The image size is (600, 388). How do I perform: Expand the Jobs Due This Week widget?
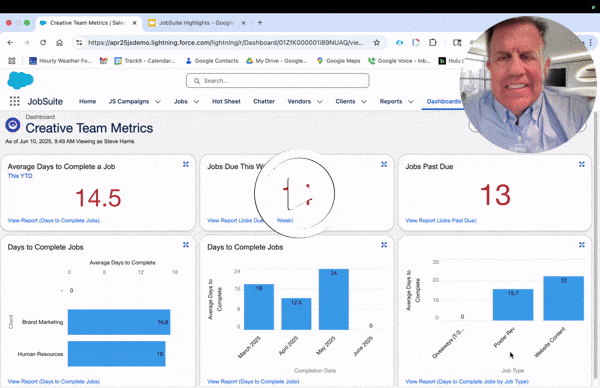[384, 164]
